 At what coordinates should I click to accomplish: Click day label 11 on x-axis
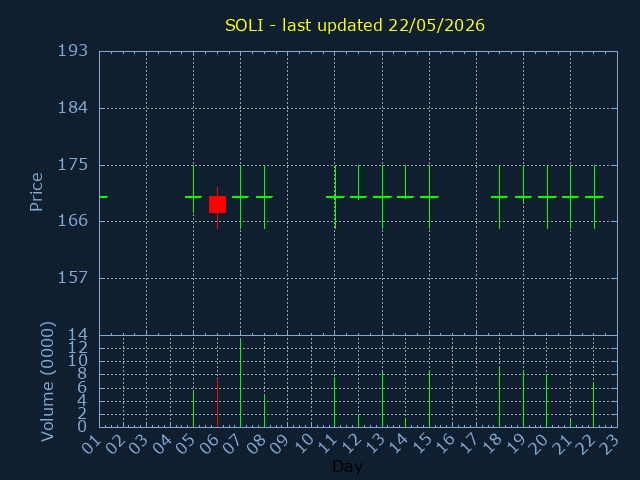[327, 443]
